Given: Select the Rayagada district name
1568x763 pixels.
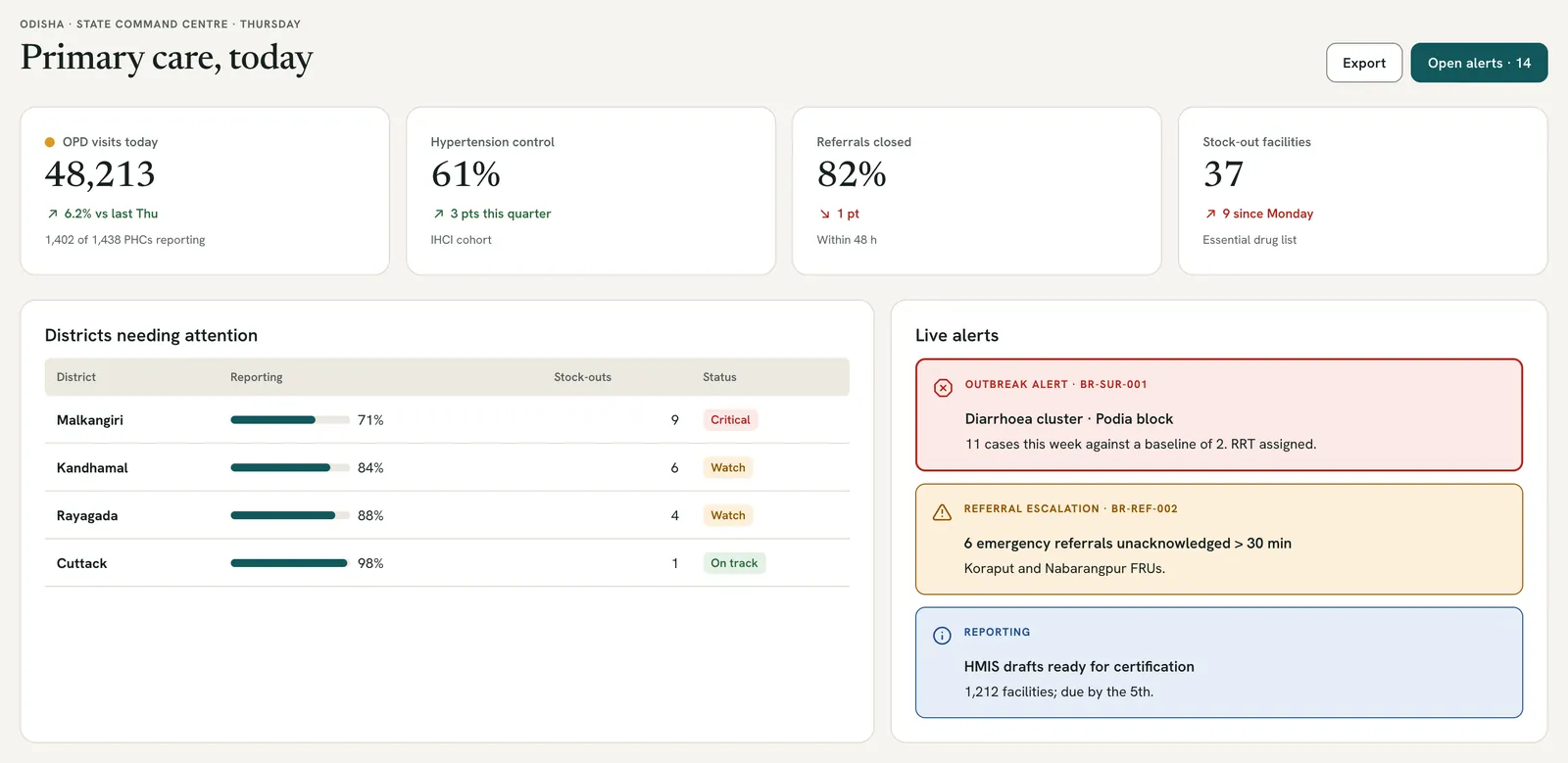Looking at the screenshot, I should 87,515.
